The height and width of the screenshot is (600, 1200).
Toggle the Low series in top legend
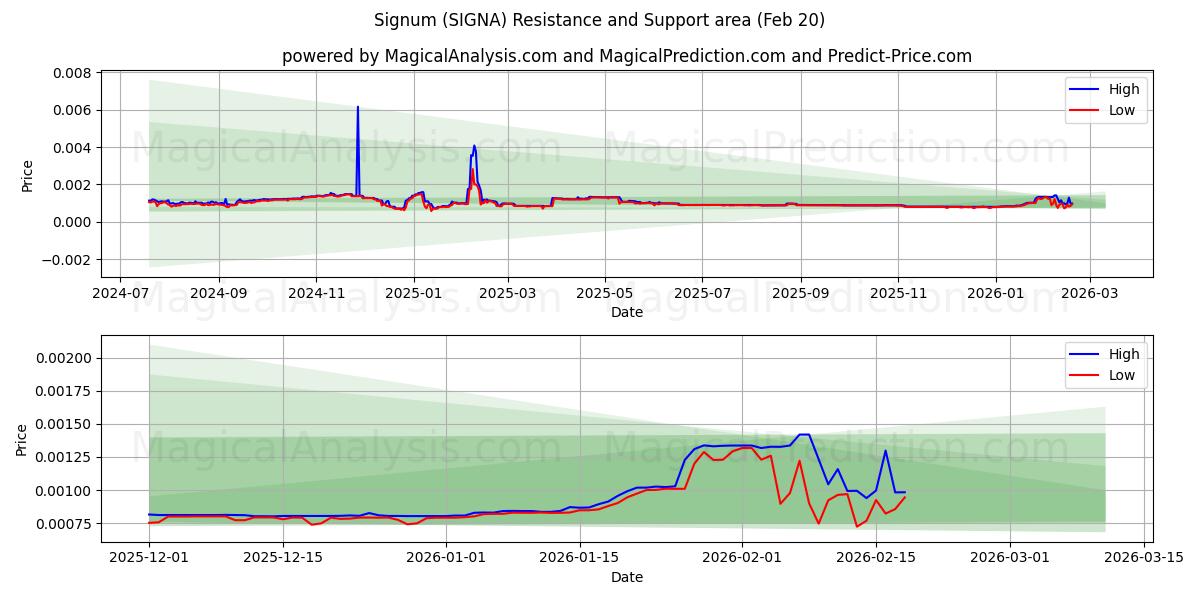(x=1120, y=110)
